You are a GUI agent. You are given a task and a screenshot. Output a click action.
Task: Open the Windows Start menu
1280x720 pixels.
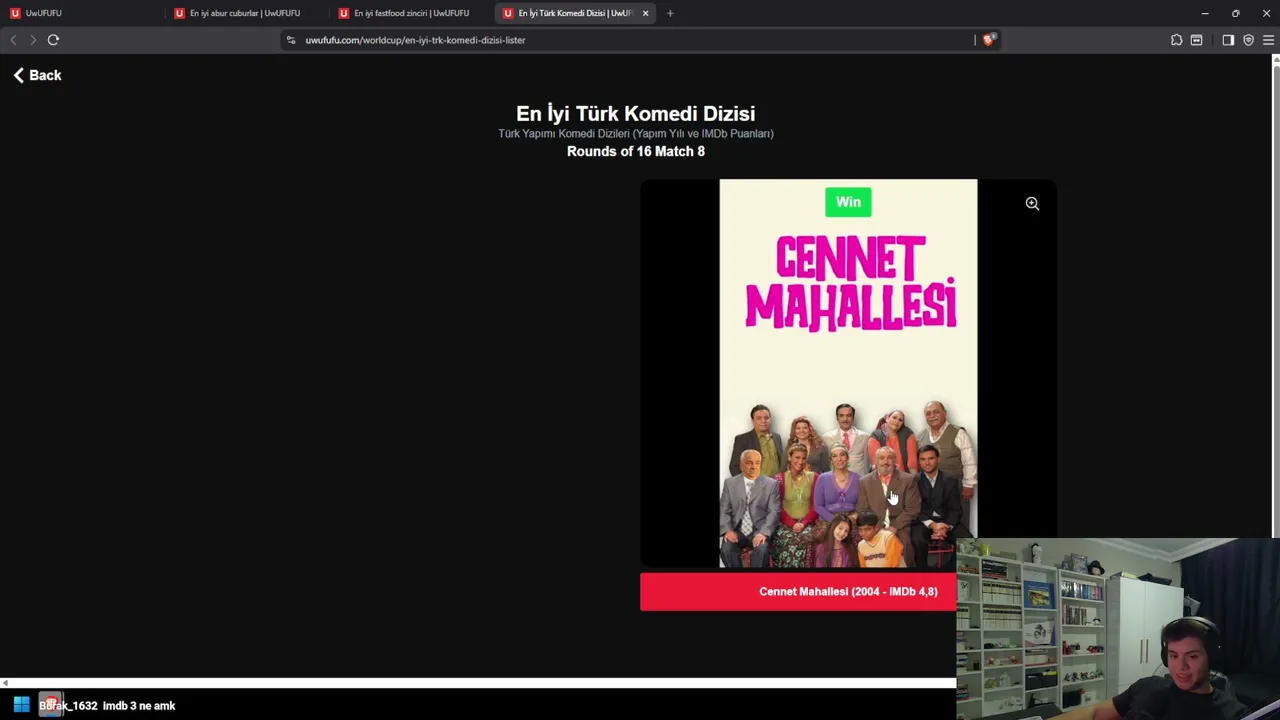[x=21, y=705]
